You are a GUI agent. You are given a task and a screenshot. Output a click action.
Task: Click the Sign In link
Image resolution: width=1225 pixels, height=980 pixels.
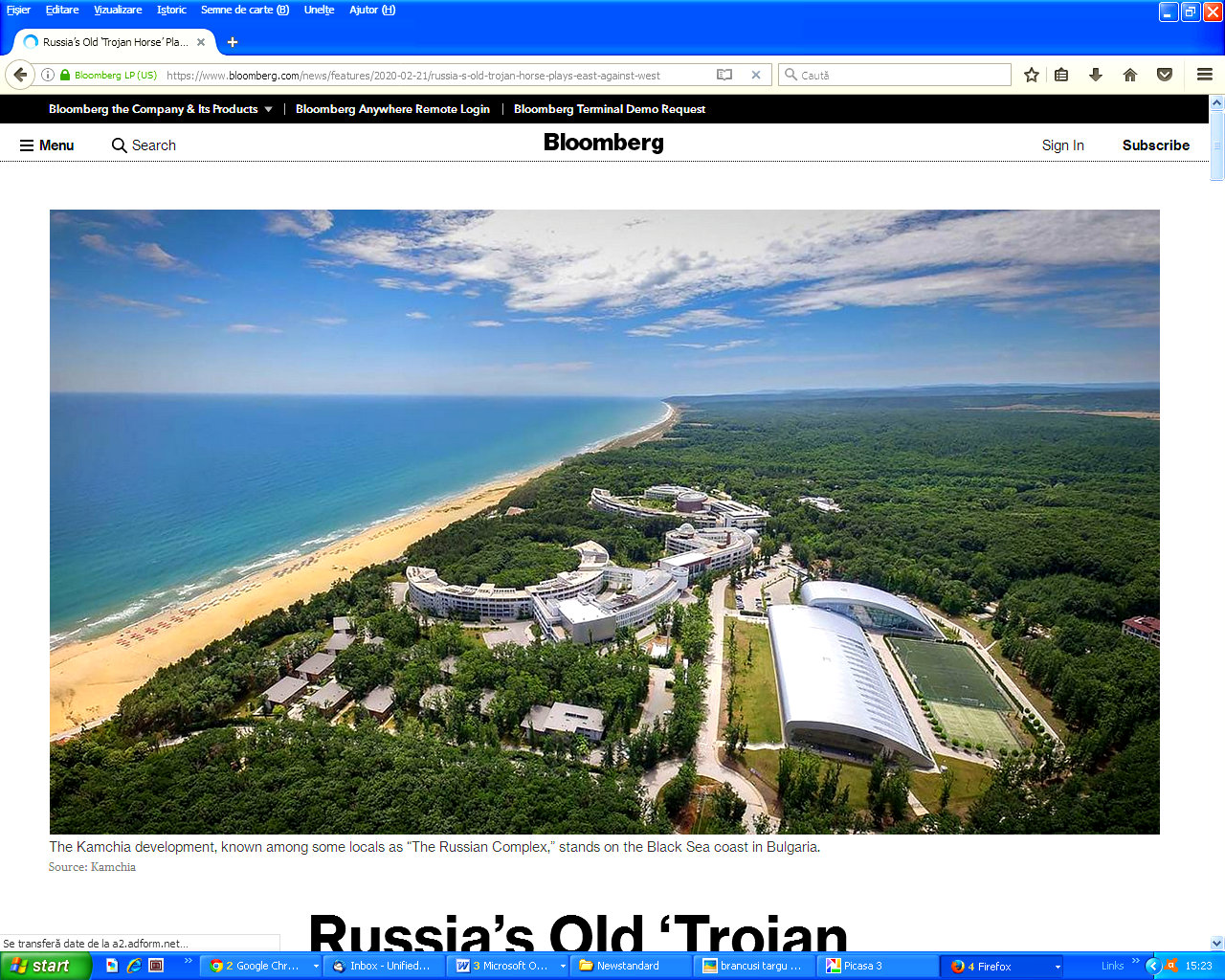click(1062, 145)
